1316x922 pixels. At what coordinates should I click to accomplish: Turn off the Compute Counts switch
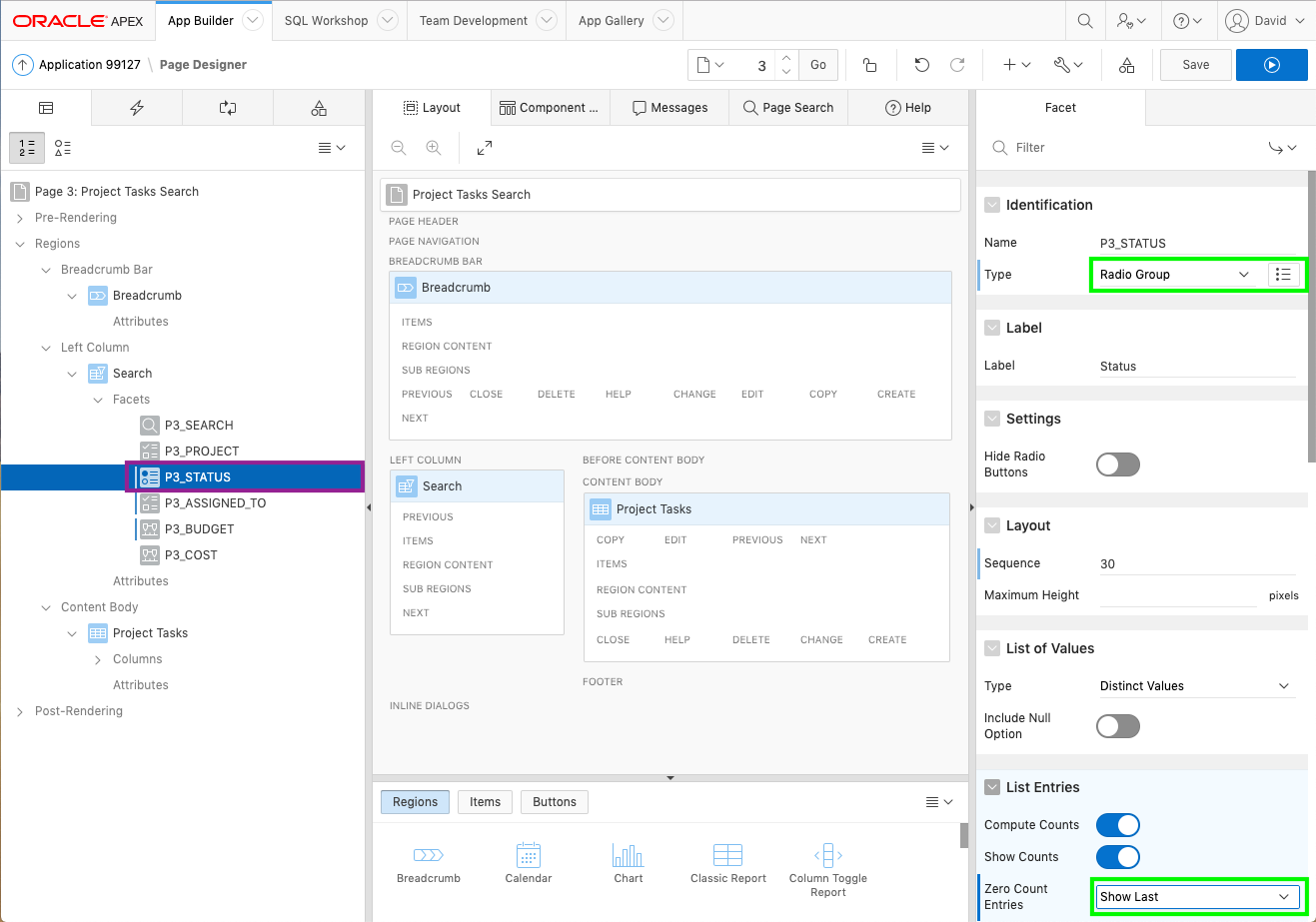tap(1117, 825)
